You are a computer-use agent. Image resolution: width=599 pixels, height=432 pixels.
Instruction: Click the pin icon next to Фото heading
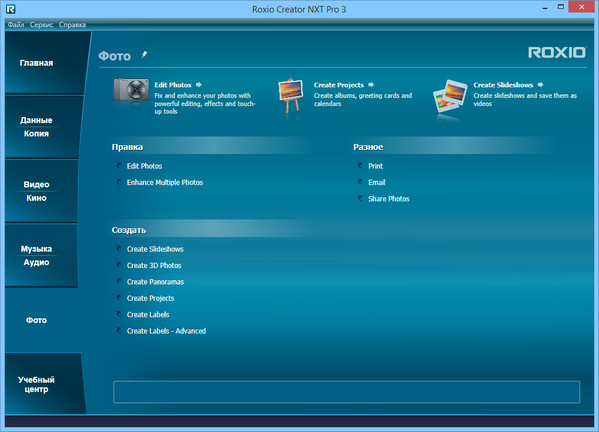point(144,55)
